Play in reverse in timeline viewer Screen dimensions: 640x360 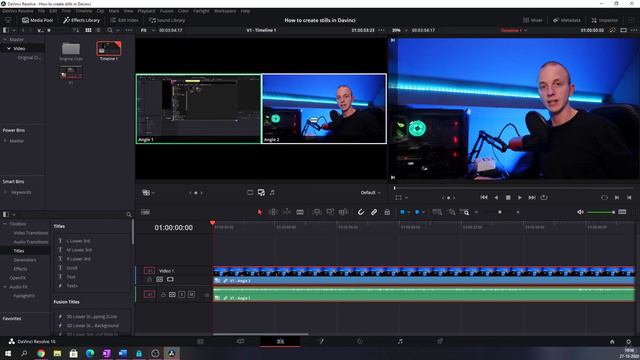496,197
